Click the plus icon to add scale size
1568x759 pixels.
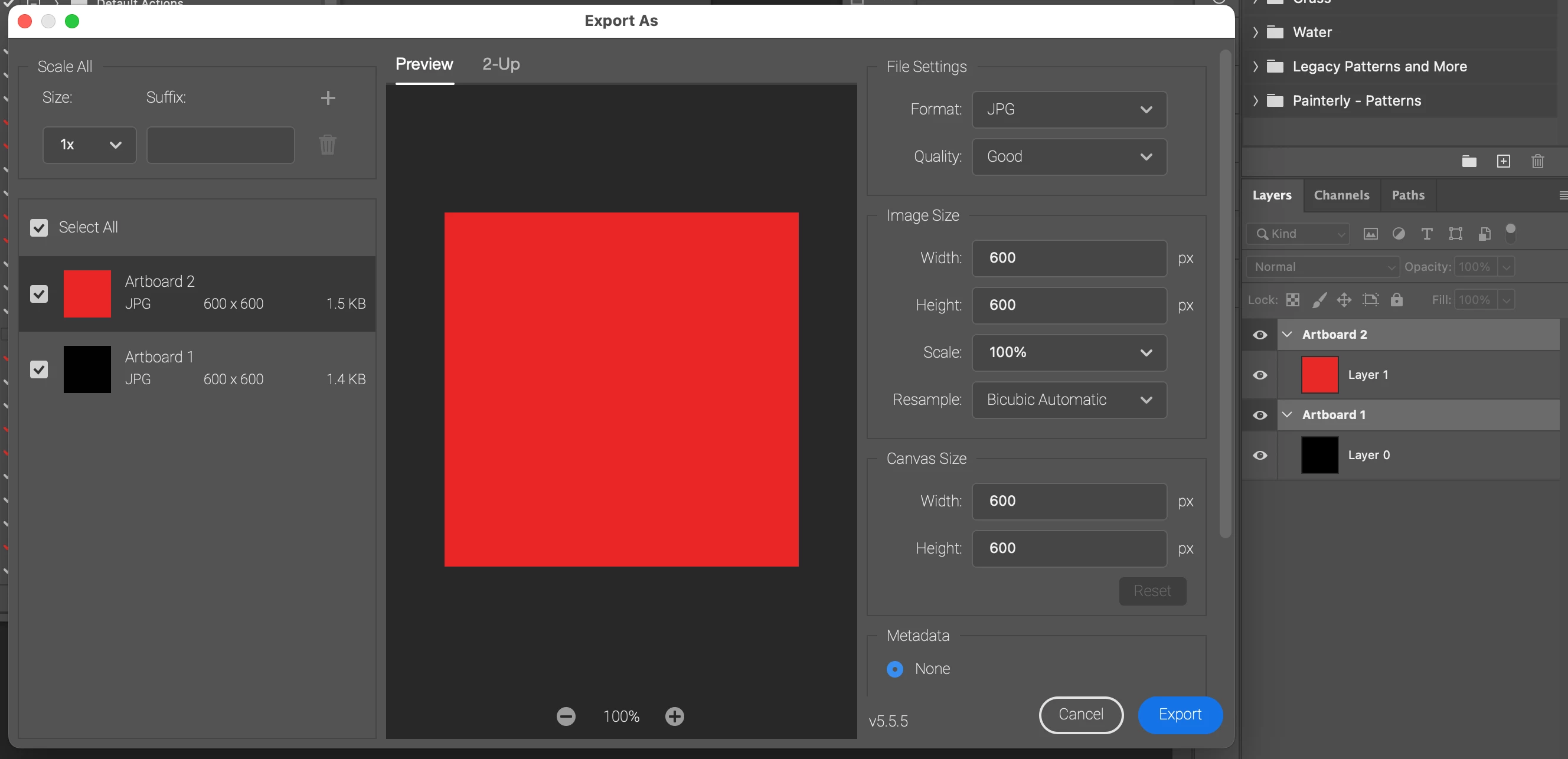pos(328,98)
